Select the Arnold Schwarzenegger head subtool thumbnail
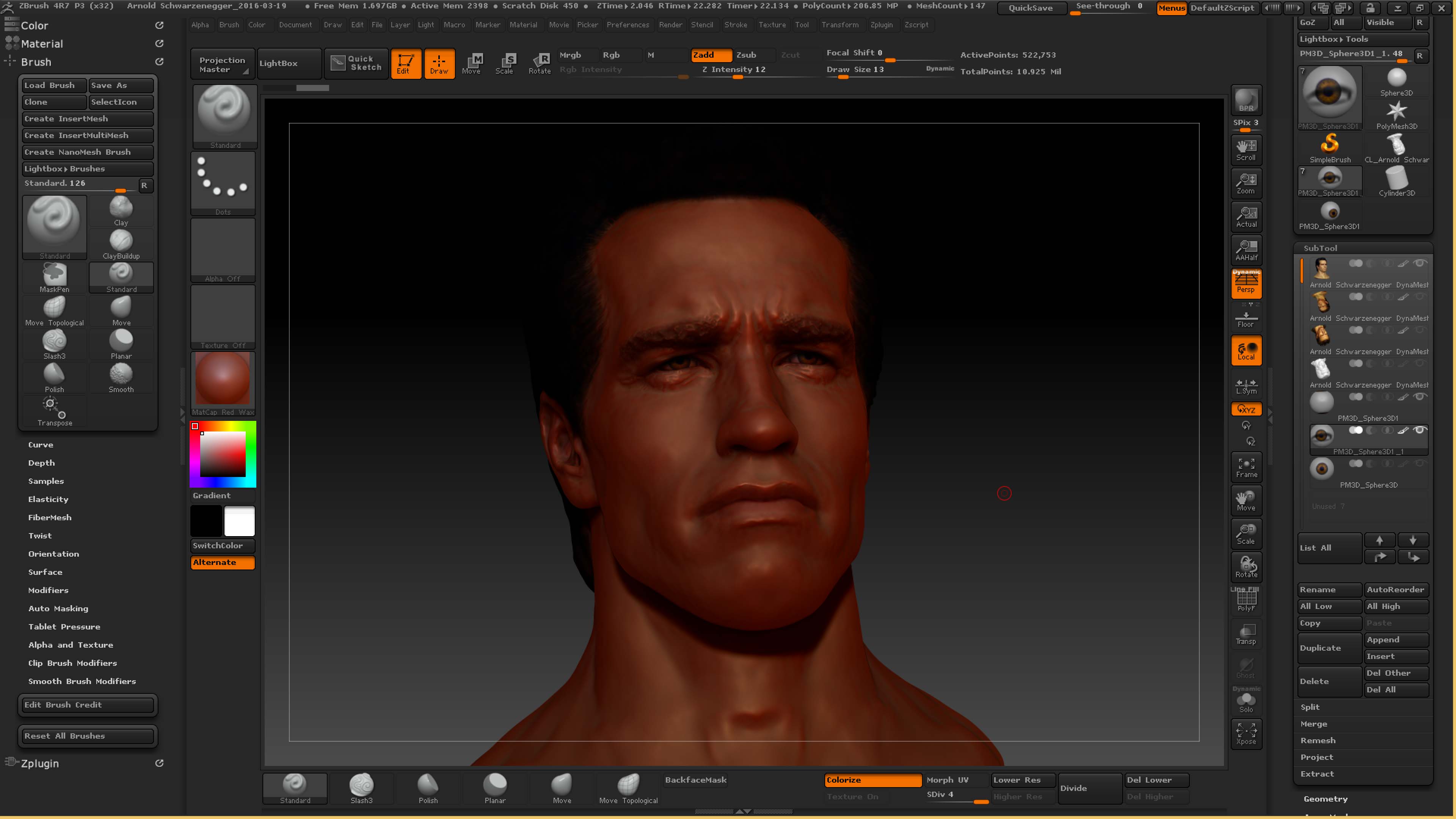The width and height of the screenshot is (1456, 819). [1321, 268]
